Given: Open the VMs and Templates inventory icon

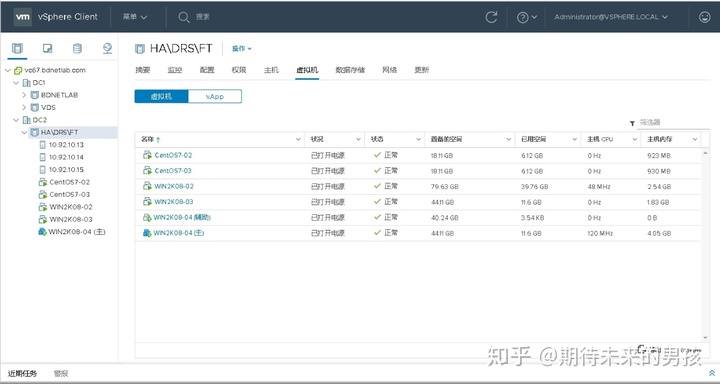Looking at the screenshot, I should pyautogui.click(x=47, y=48).
